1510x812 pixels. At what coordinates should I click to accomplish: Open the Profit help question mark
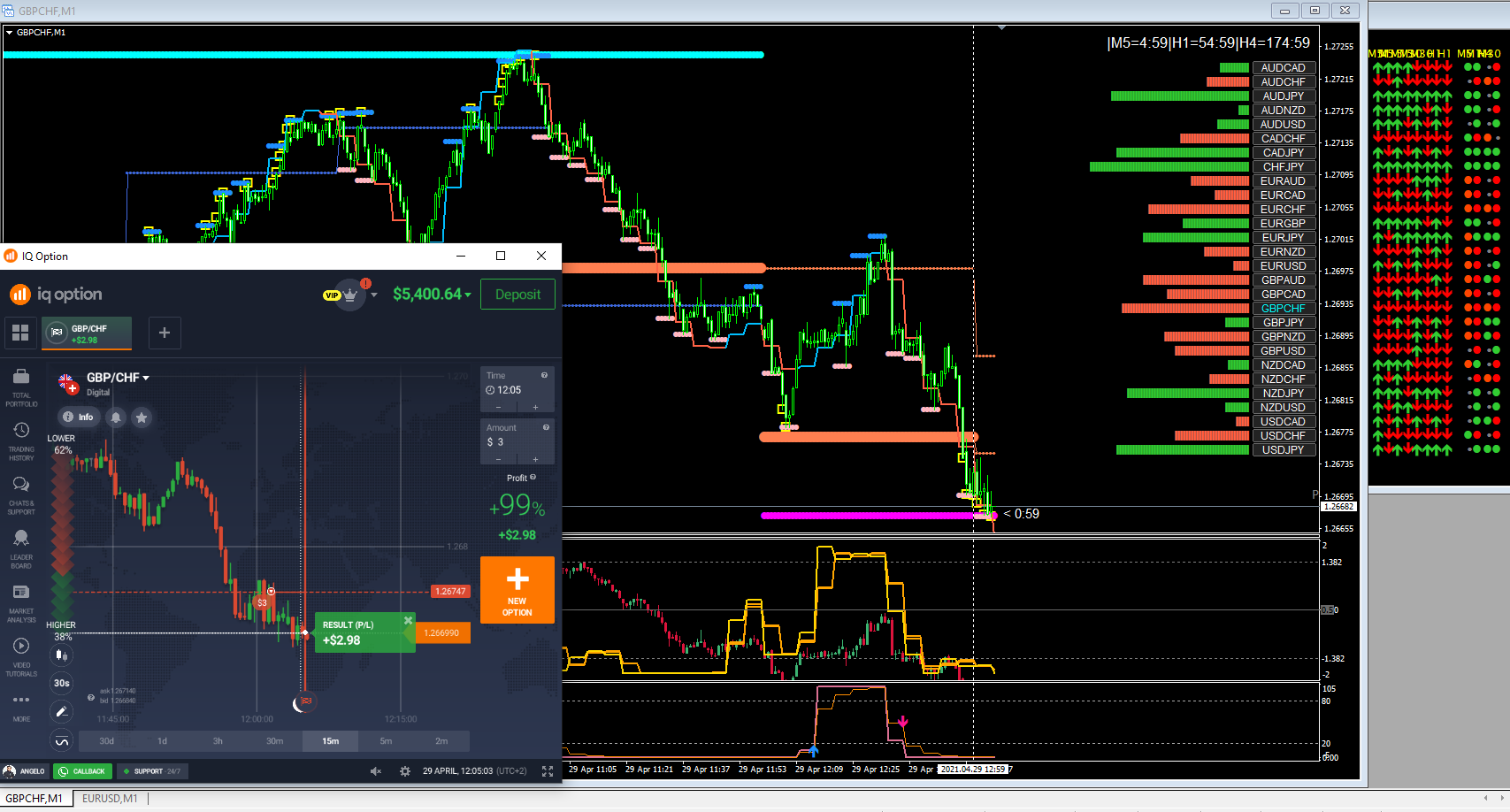[533, 478]
